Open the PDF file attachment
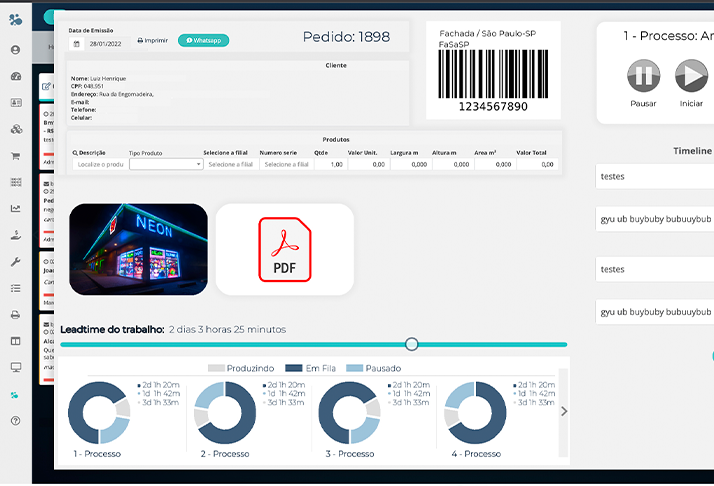This screenshot has height=486, width=714. coord(285,249)
